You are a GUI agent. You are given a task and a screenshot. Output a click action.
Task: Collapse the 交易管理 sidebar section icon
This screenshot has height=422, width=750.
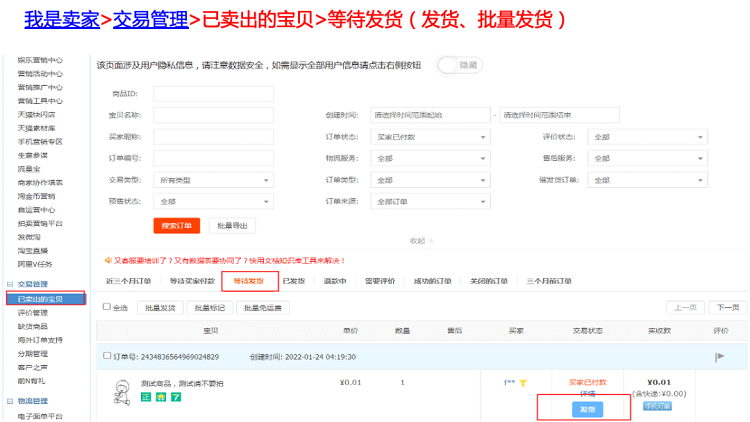click(8, 285)
